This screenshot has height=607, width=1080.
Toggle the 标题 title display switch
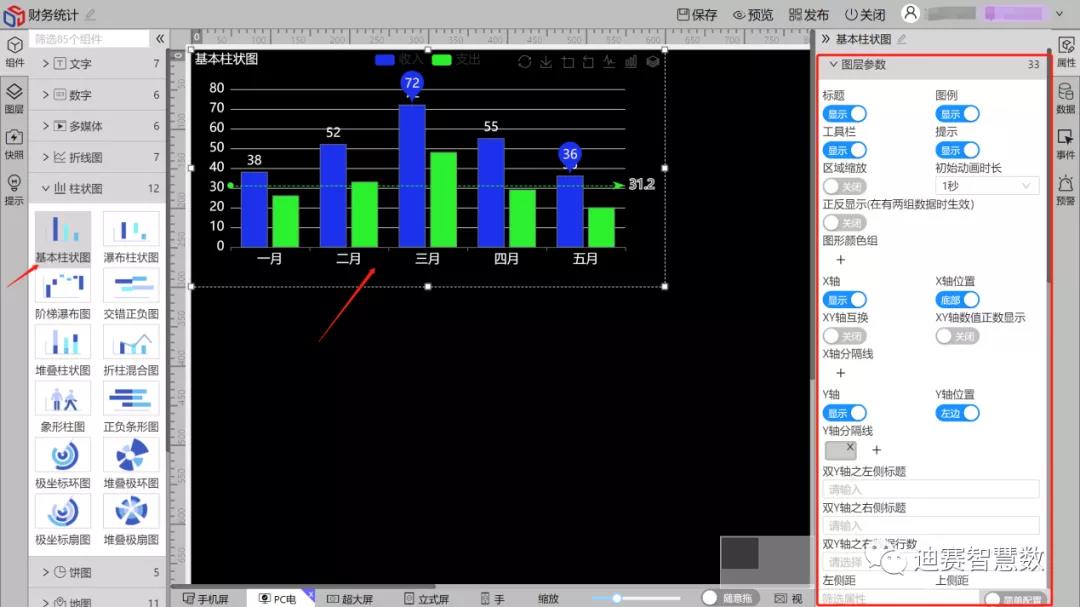[844, 114]
